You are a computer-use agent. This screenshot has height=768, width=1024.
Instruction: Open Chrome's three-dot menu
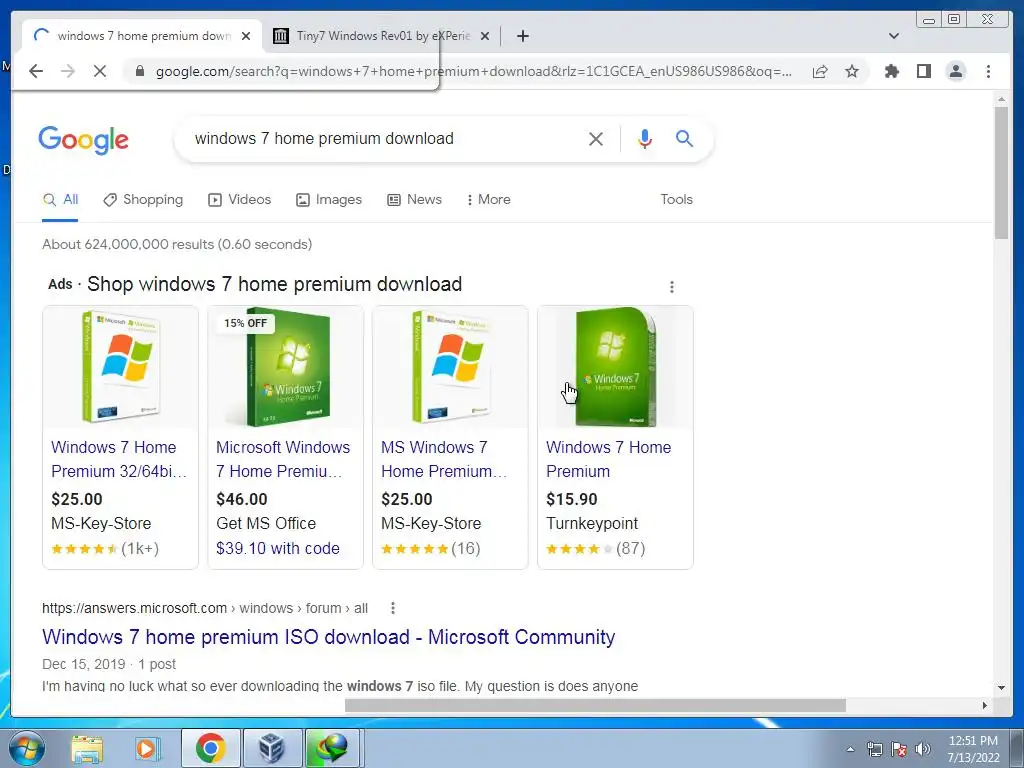click(988, 71)
